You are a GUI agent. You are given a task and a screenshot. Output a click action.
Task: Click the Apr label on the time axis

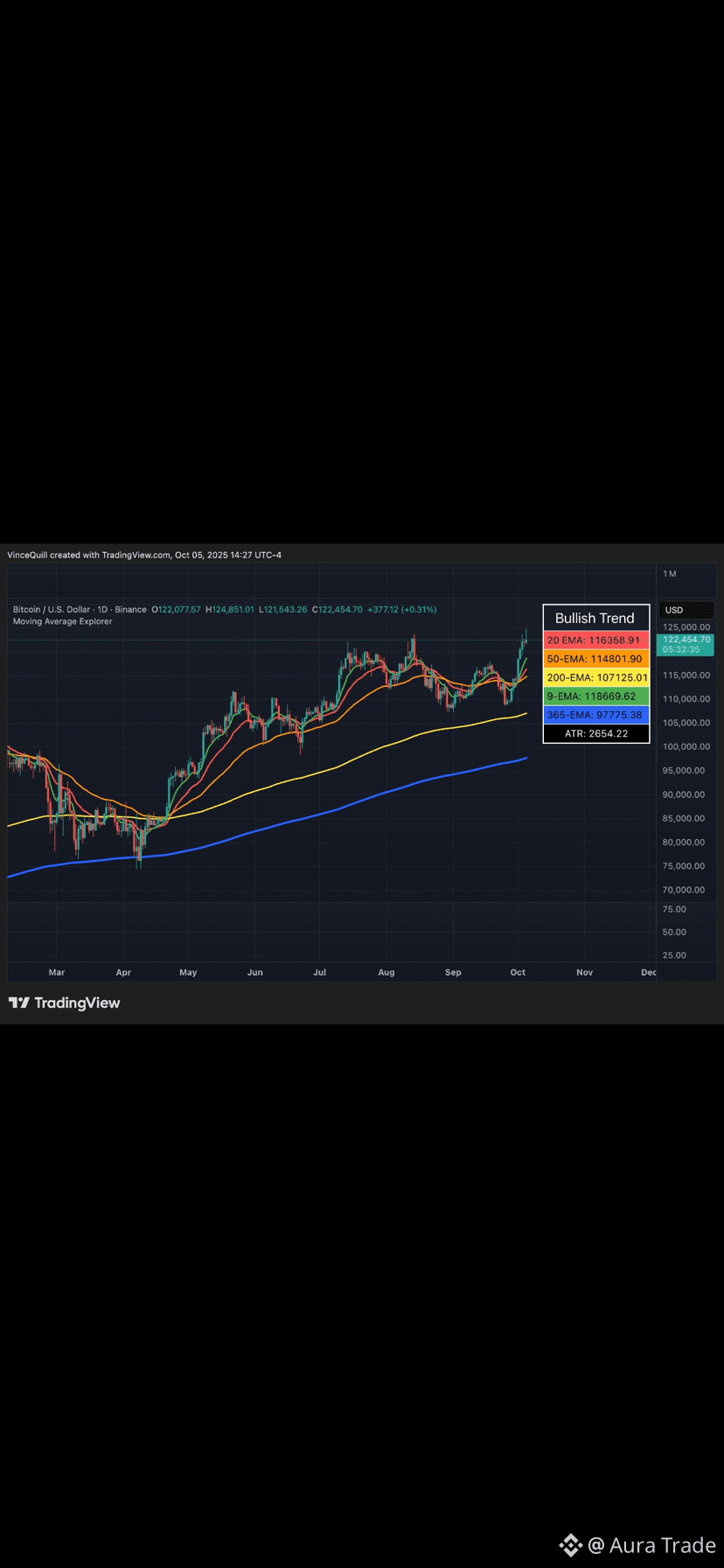point(123,972)
